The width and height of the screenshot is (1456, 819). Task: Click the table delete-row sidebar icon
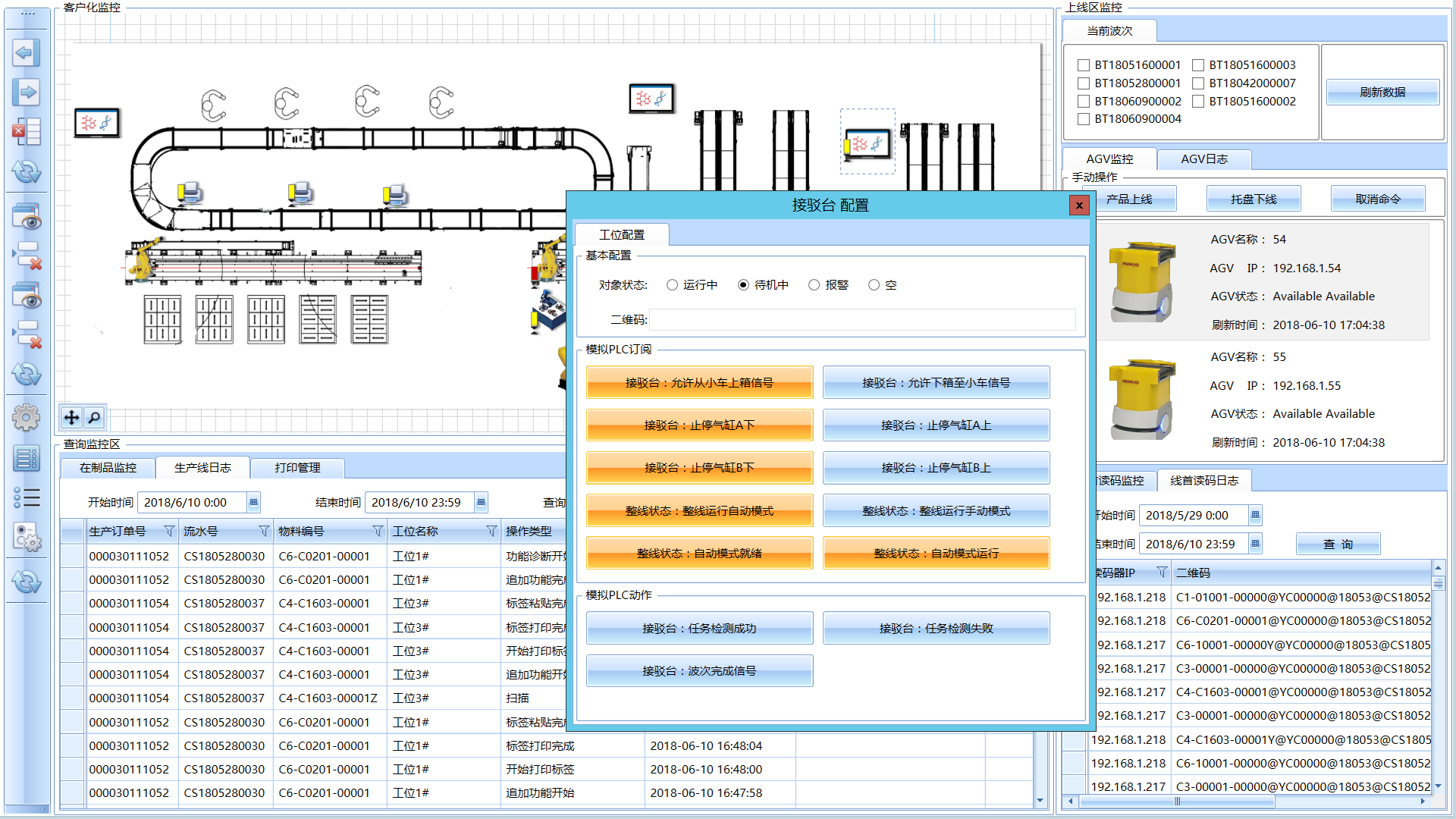26,132
